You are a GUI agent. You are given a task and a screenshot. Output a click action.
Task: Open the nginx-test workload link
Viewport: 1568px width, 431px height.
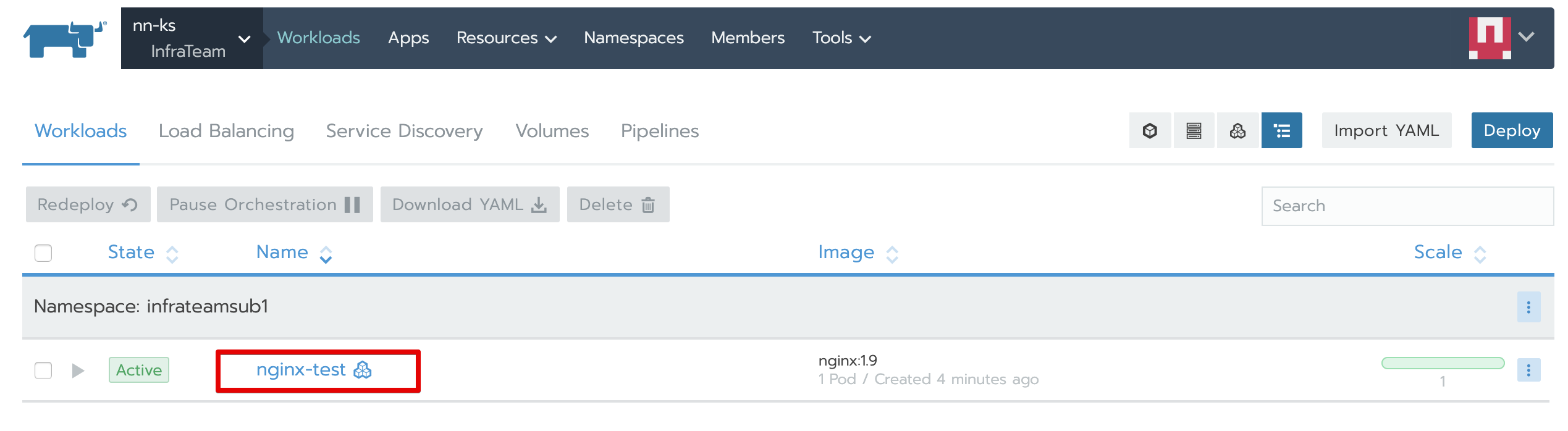[301, 370]
